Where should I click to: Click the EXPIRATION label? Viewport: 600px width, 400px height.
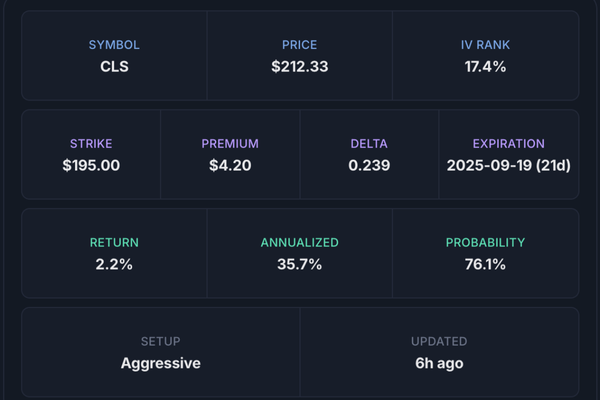point(508,144)
